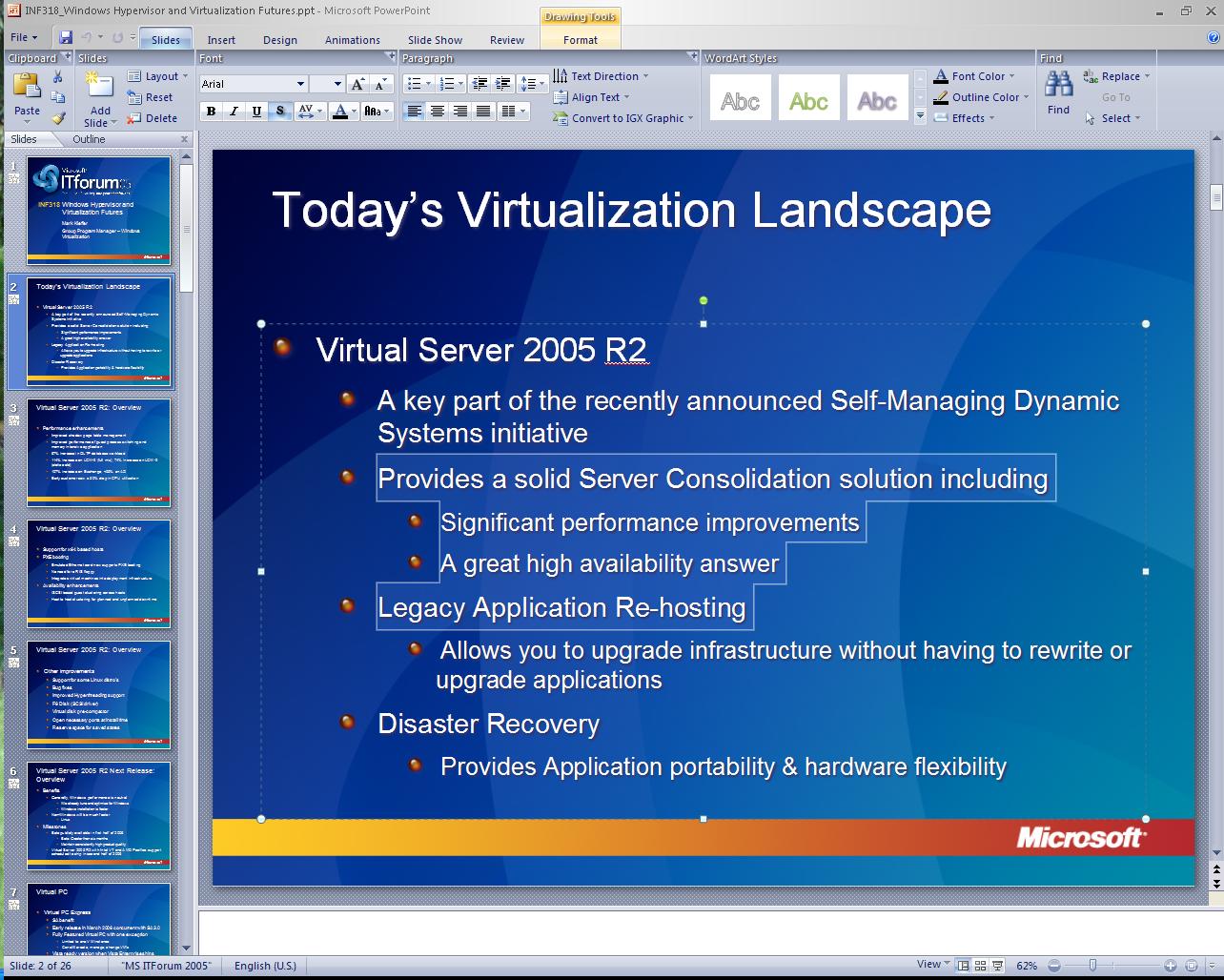Switch to the Slide Show tab
Image resolution: width=1224 pixels, height=980 pixels.
435,40
